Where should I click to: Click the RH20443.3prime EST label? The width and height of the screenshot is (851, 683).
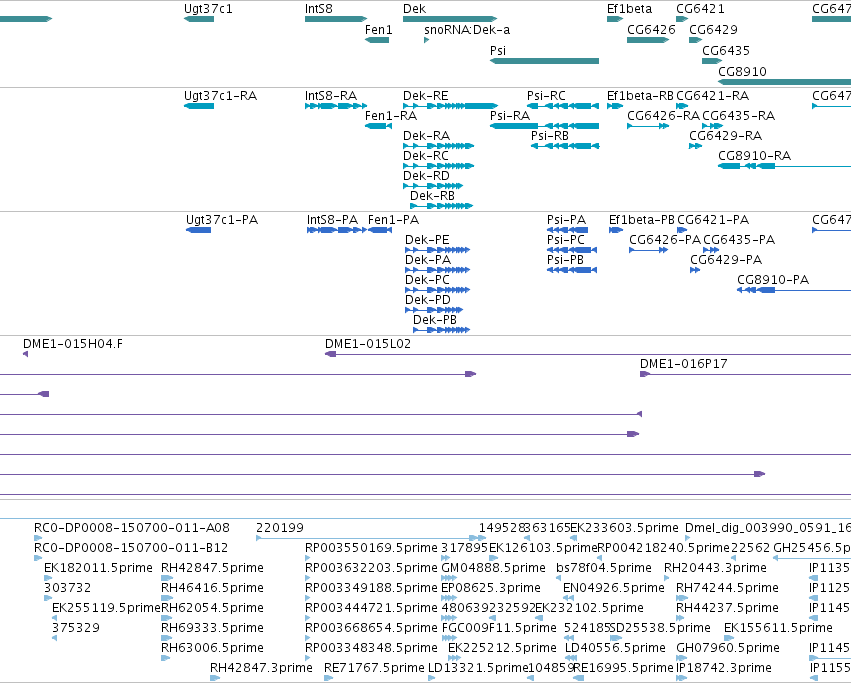[716, 568]
